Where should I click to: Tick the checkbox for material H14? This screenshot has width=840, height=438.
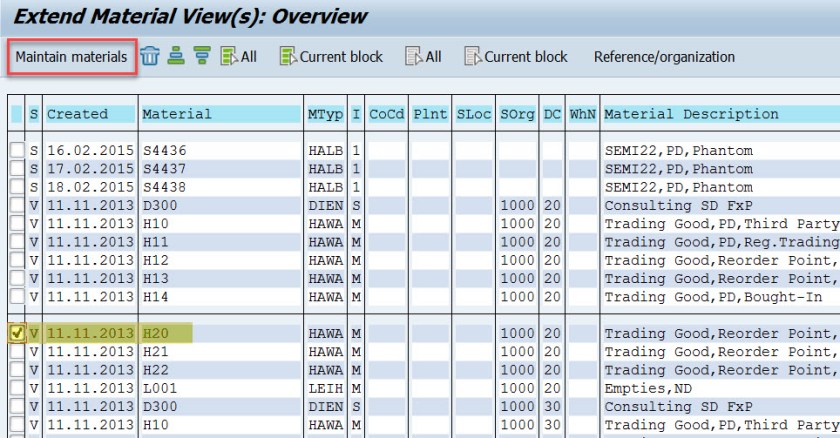pyautogui.click(x=17, y=296)
